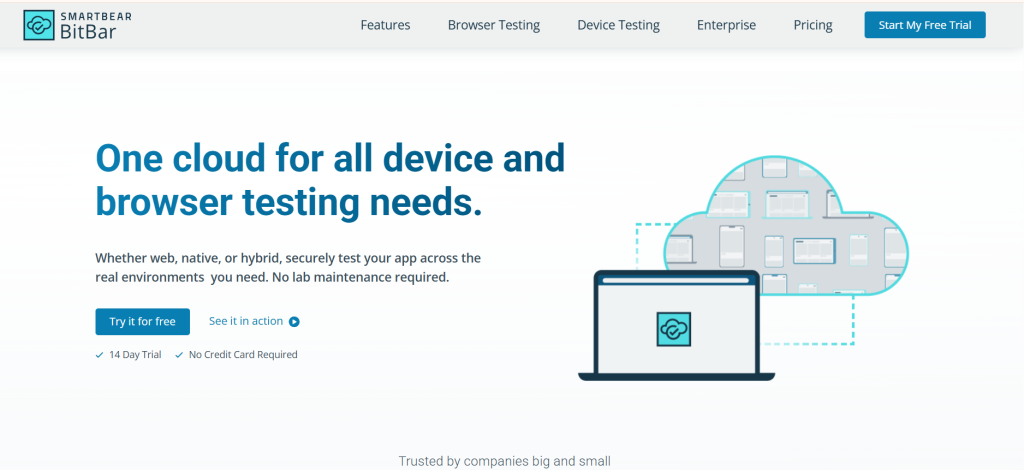Open the Features menu item
Image resolution: width=1024 pixels, height=470 pixels.
385,25
